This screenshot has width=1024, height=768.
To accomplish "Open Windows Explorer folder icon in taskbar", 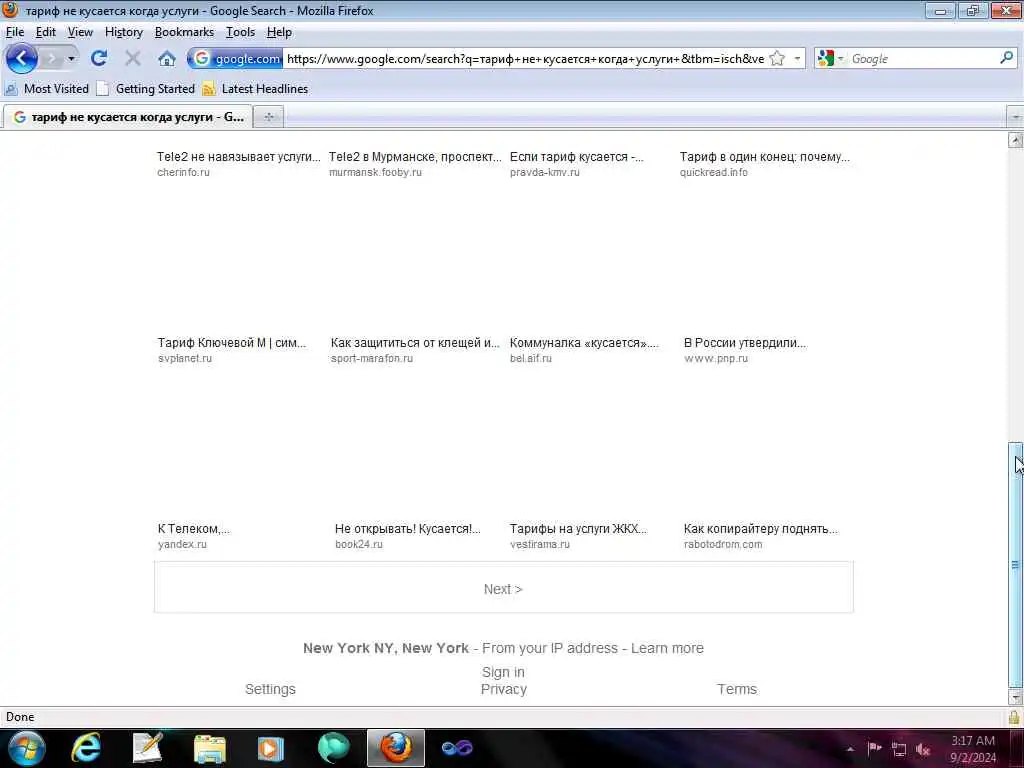I will point(210,748).
